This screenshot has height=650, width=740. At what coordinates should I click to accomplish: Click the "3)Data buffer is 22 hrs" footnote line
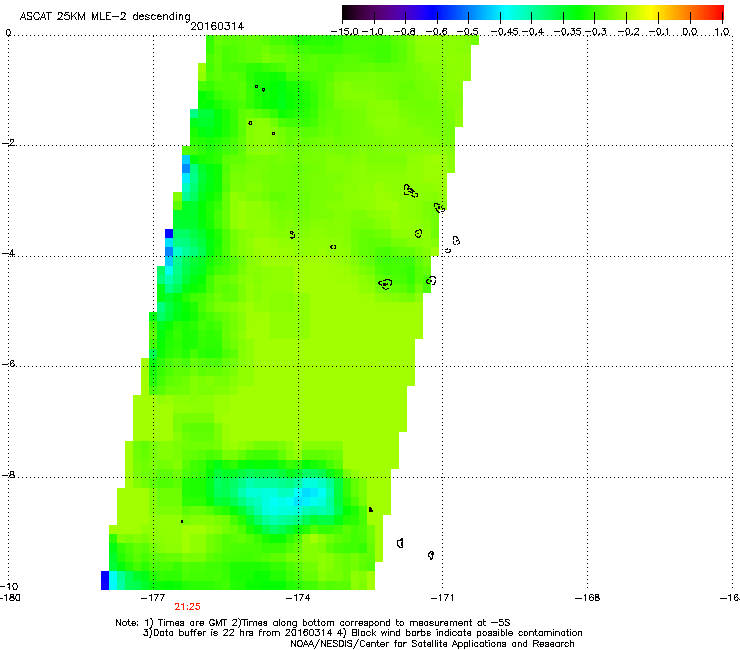click(x=362, y=633)
